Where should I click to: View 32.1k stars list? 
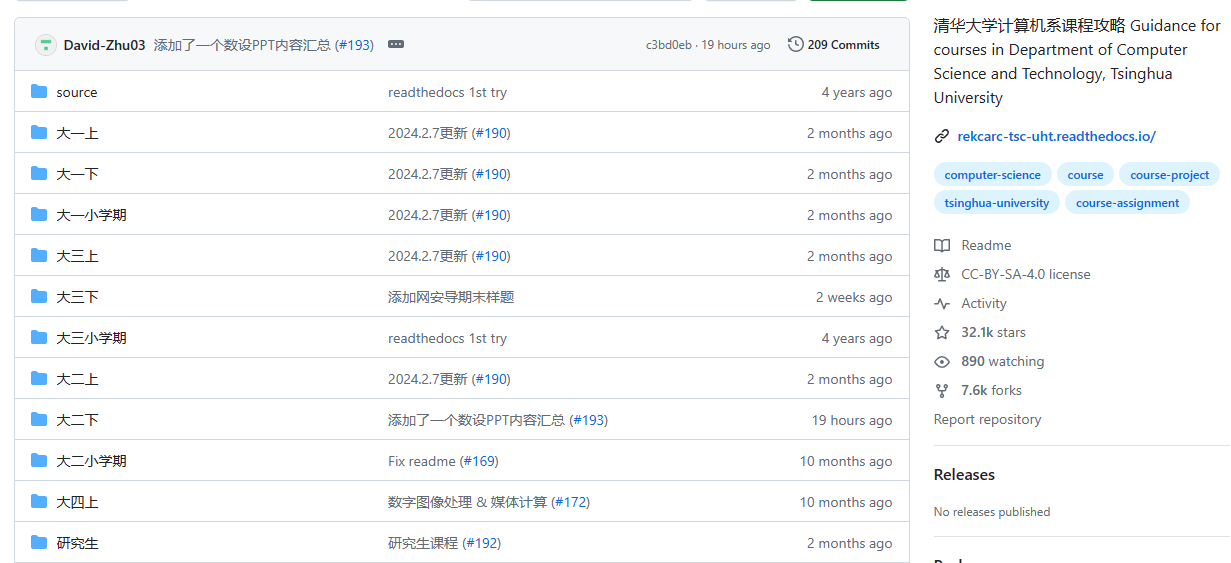pyautogui.click(x=993, y=332)
